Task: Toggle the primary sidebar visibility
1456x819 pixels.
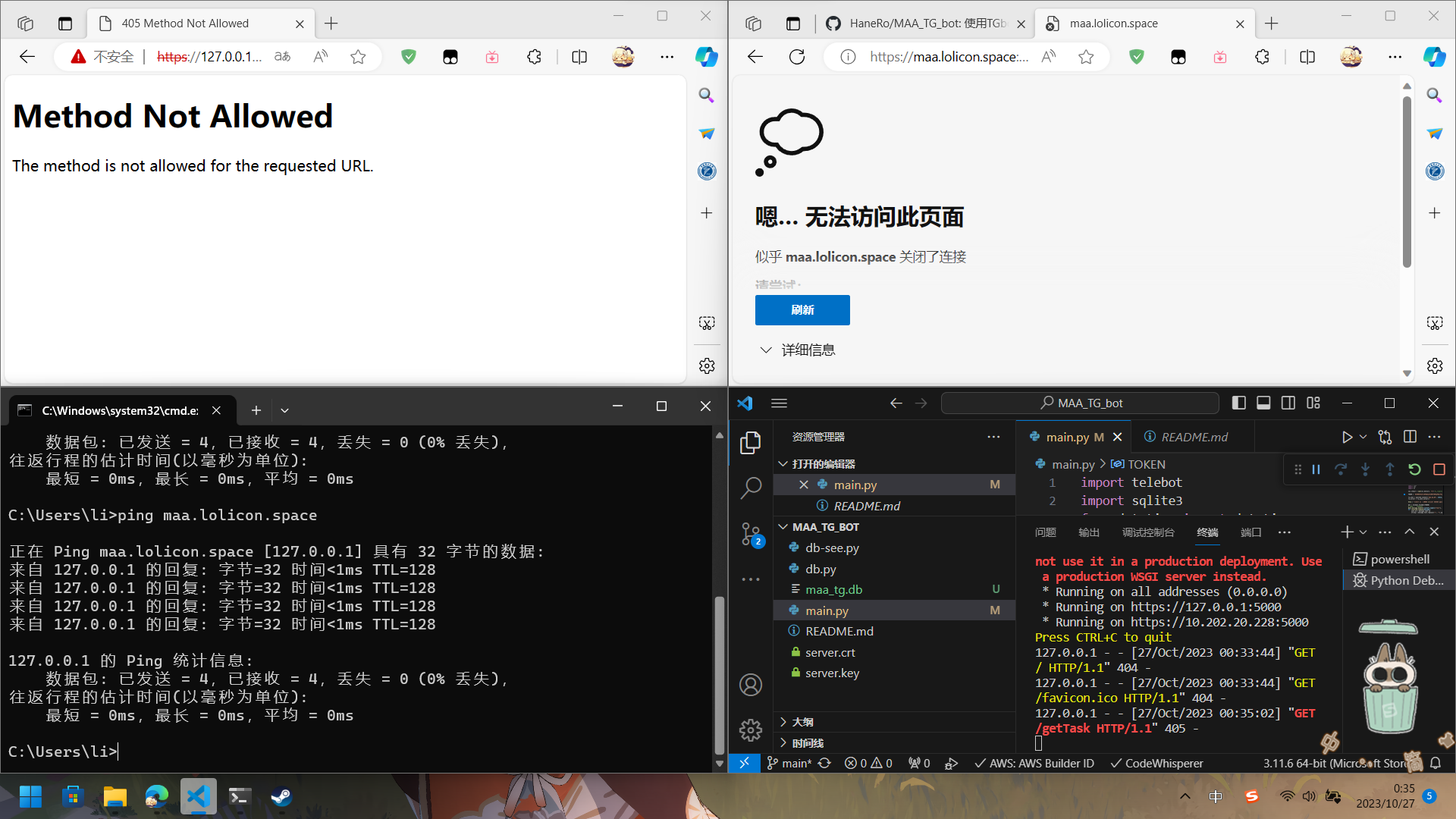Action: 1239,403
